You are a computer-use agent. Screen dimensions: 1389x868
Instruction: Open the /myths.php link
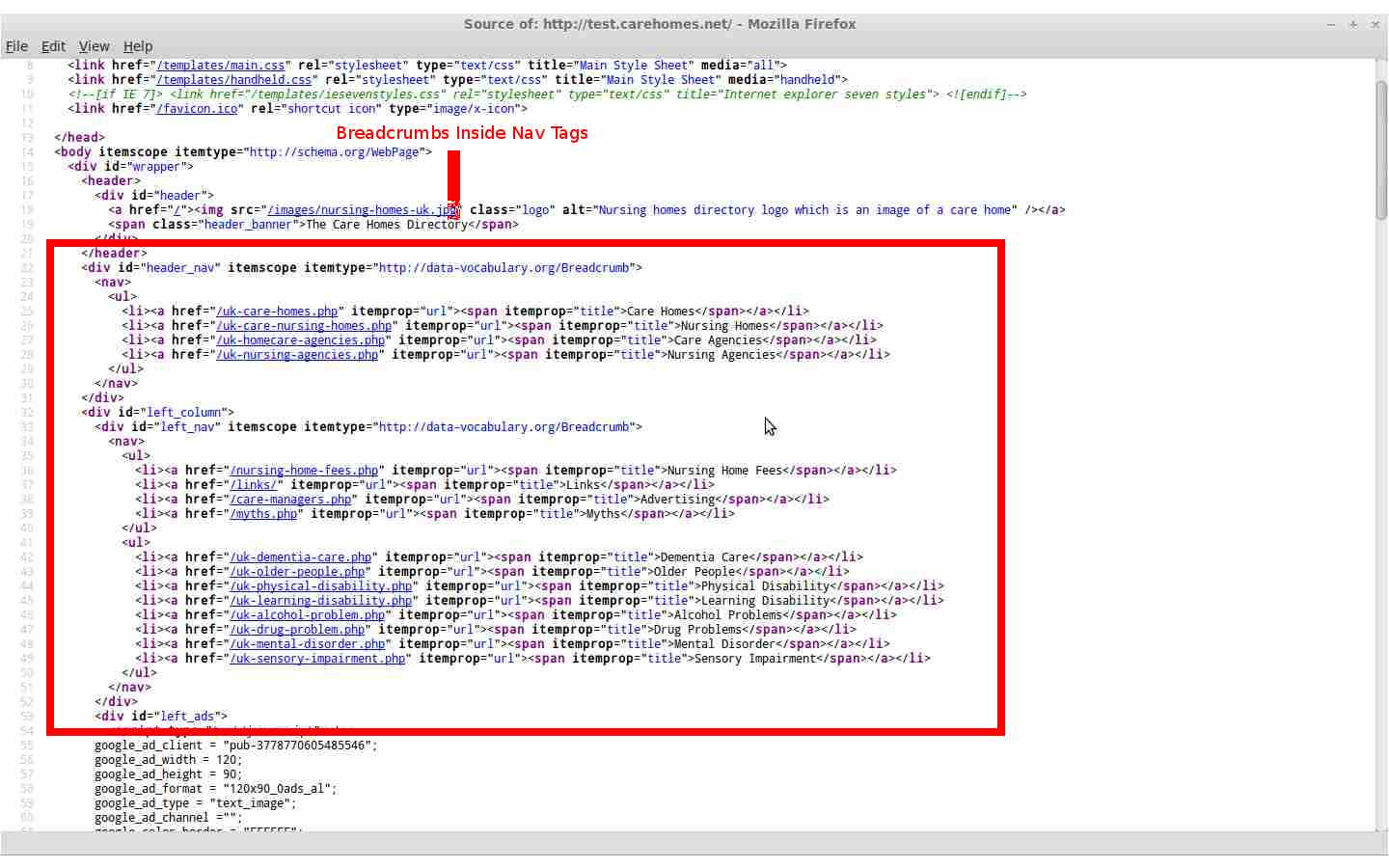262,513
